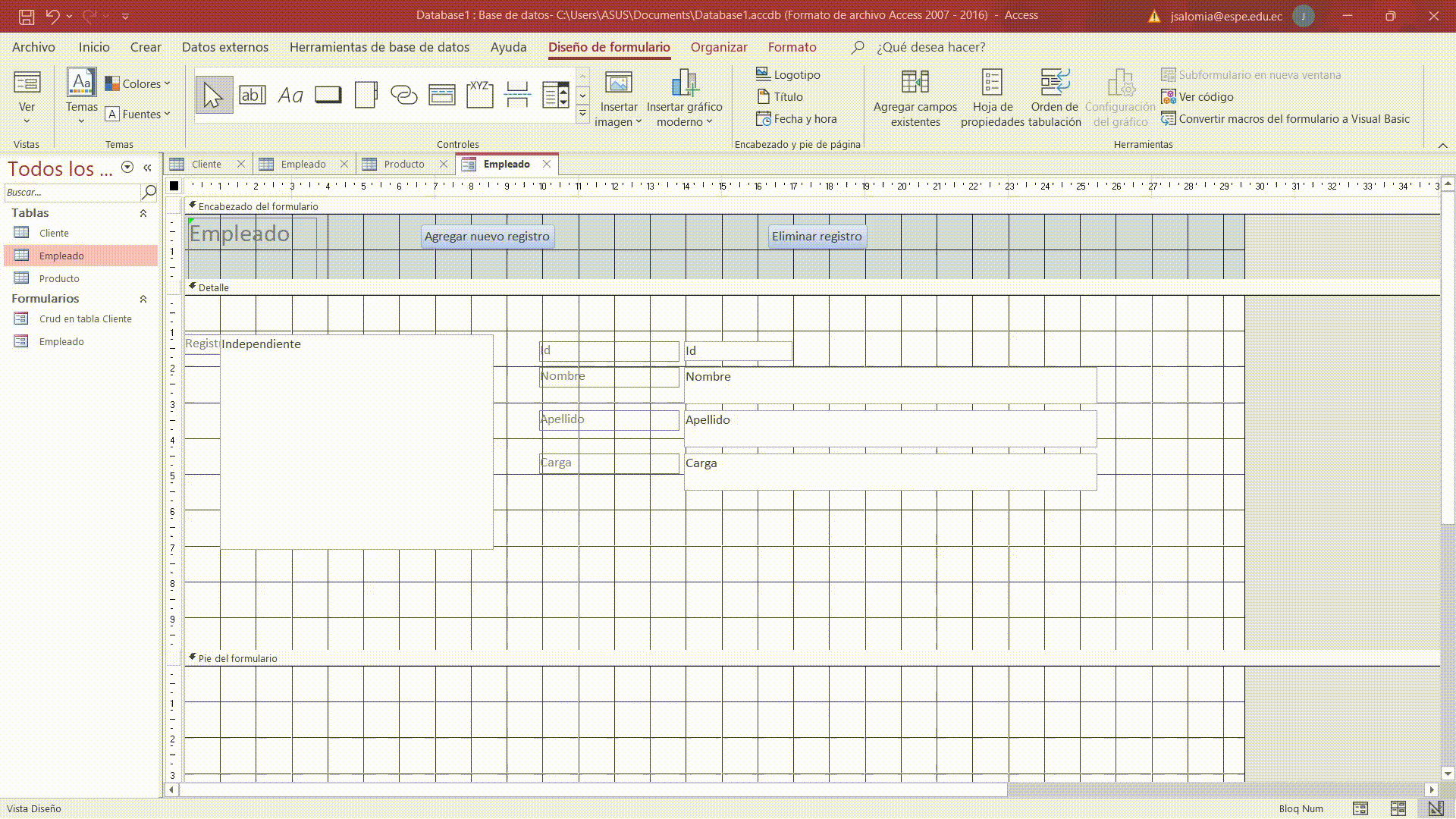This screenshot has width=1456, height=819.
Task: Customize the quick access toolbar dropdown
Action: point(125,16)
